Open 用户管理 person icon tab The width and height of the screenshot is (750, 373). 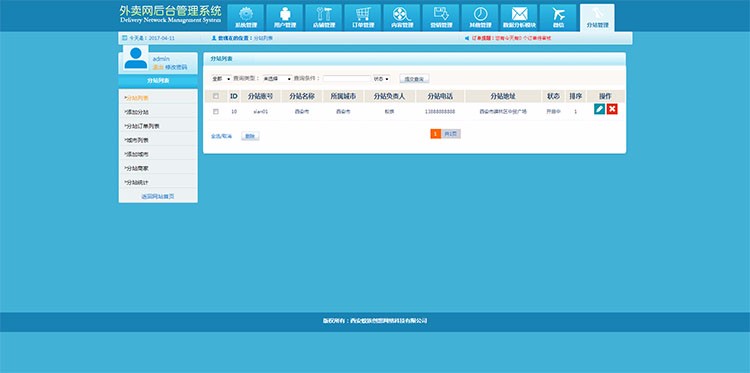(285, 18)
